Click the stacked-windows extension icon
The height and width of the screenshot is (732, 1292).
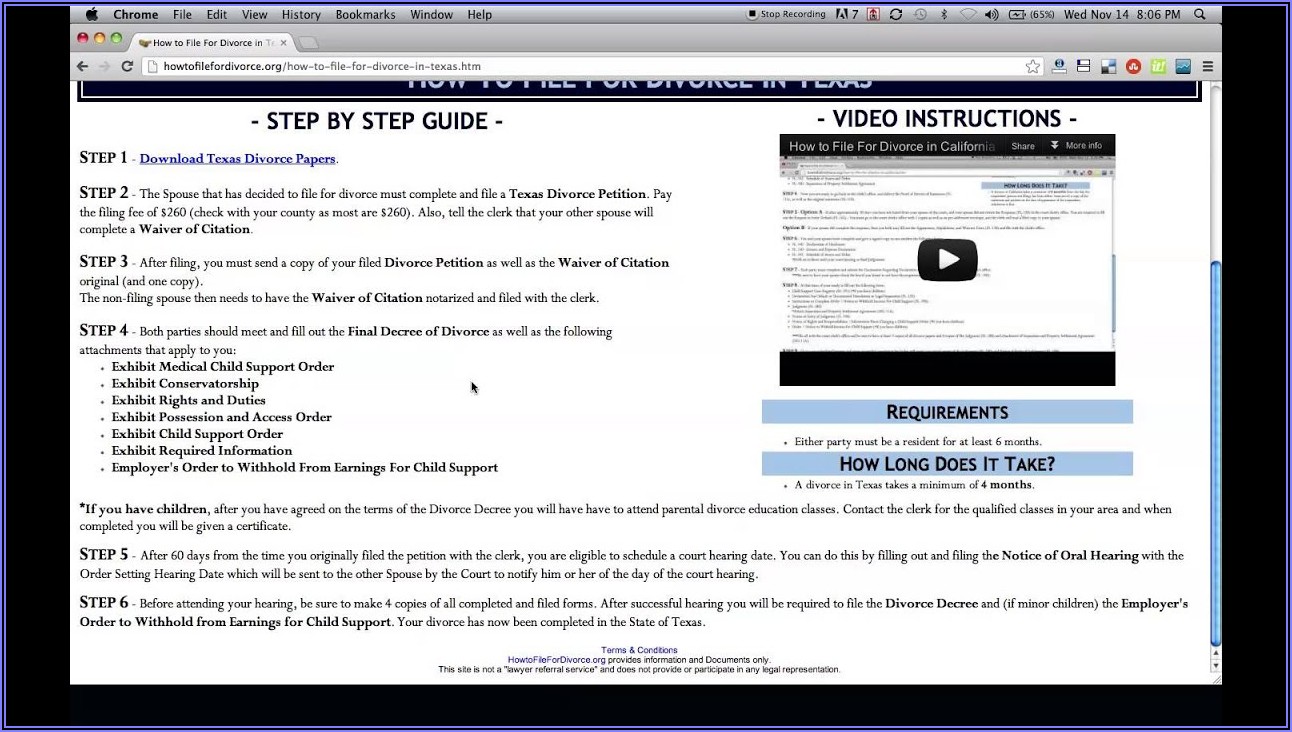(1083, 67)
